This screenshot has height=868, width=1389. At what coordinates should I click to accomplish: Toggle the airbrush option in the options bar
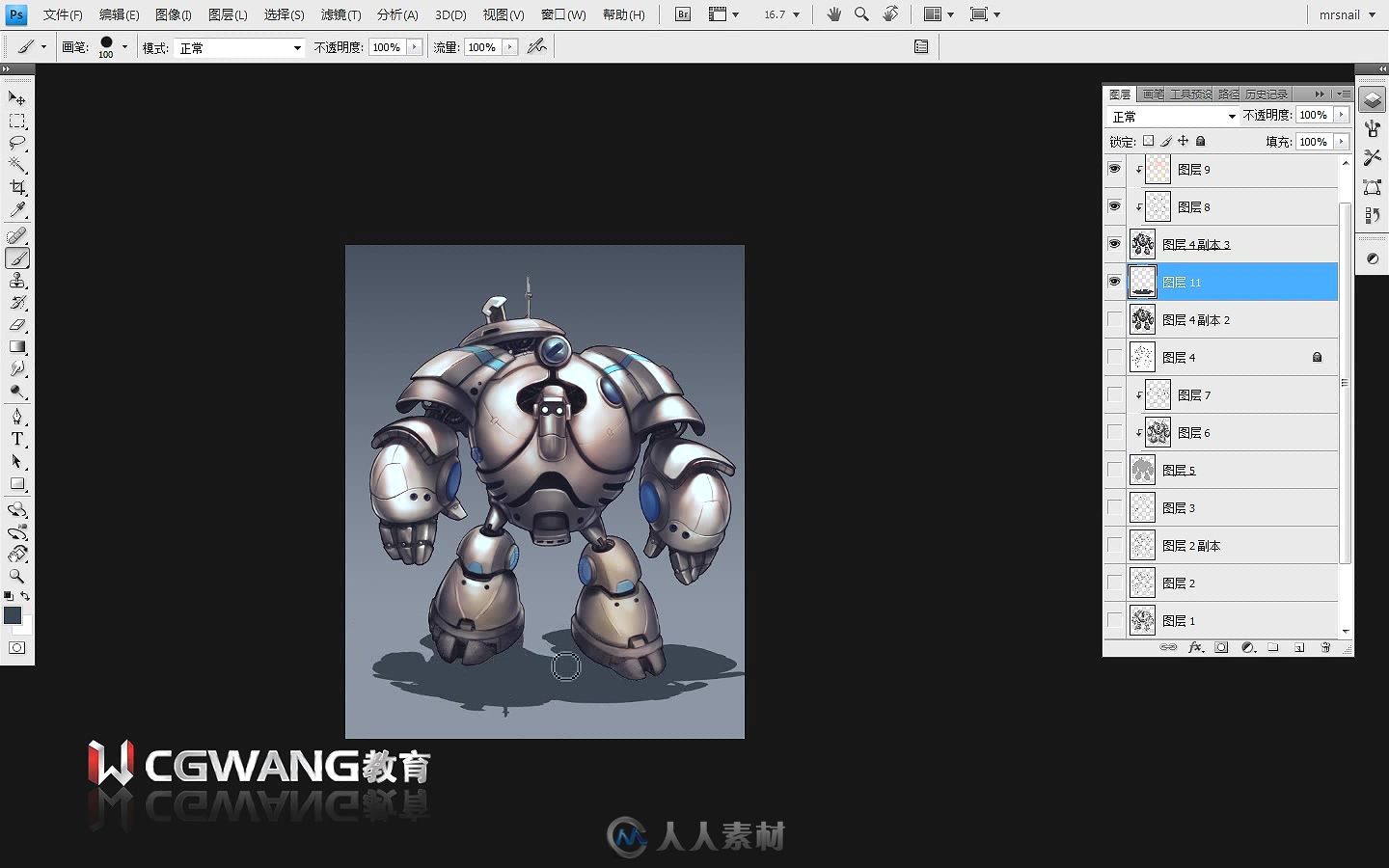point(537,46)
